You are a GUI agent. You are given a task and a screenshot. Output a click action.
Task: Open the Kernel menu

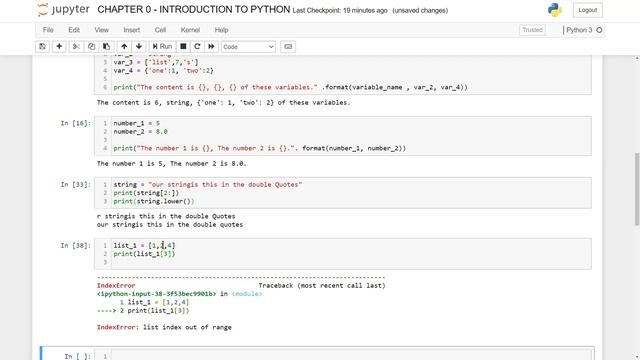click(x=190, y=30)
